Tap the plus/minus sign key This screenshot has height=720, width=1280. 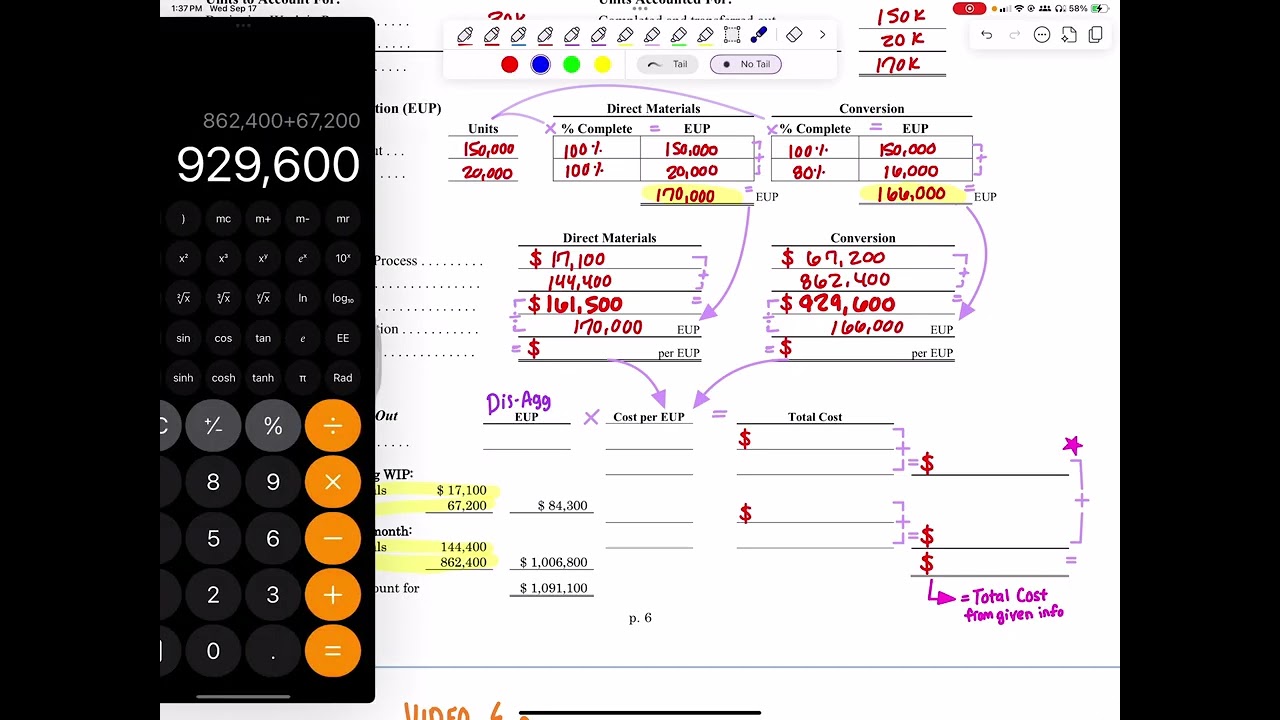click(x=213, y=427)
